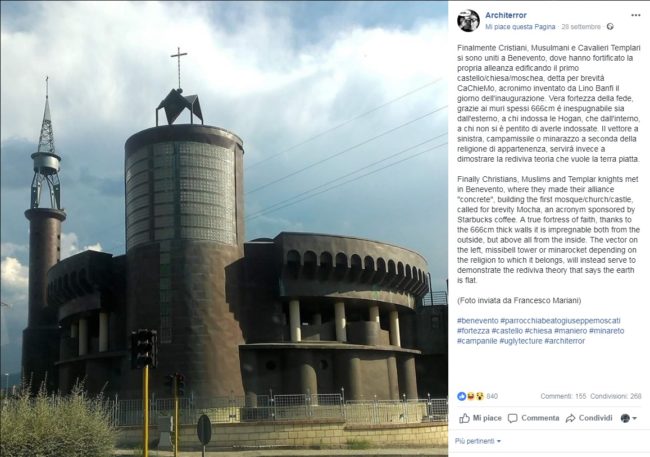Open the 28 settembre timestamp link
The height and width of the screenshot is (457, 650).
(581, 27)
